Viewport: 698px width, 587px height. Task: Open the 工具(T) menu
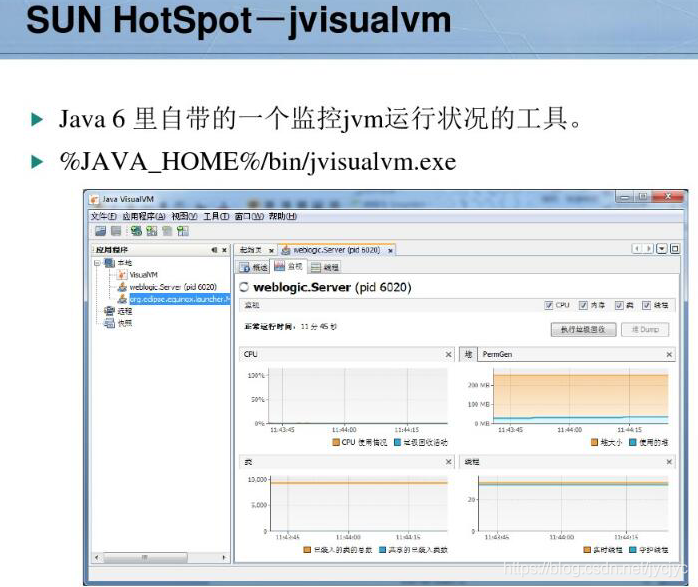[216, 216]
